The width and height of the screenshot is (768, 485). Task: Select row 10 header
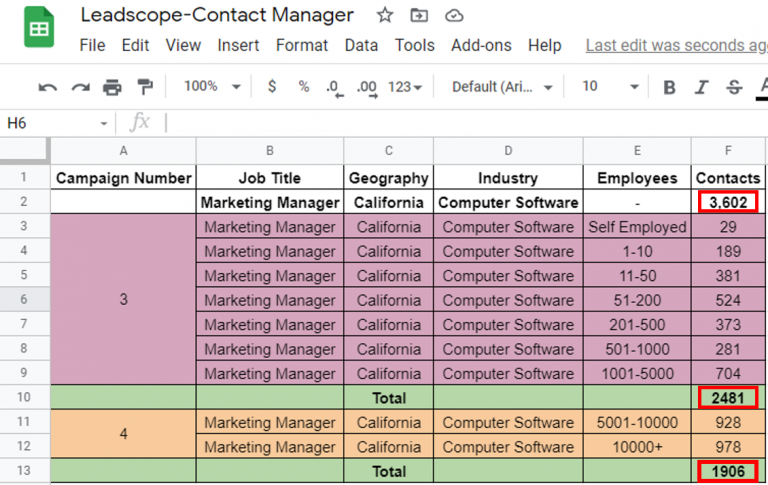coord(24,397)
